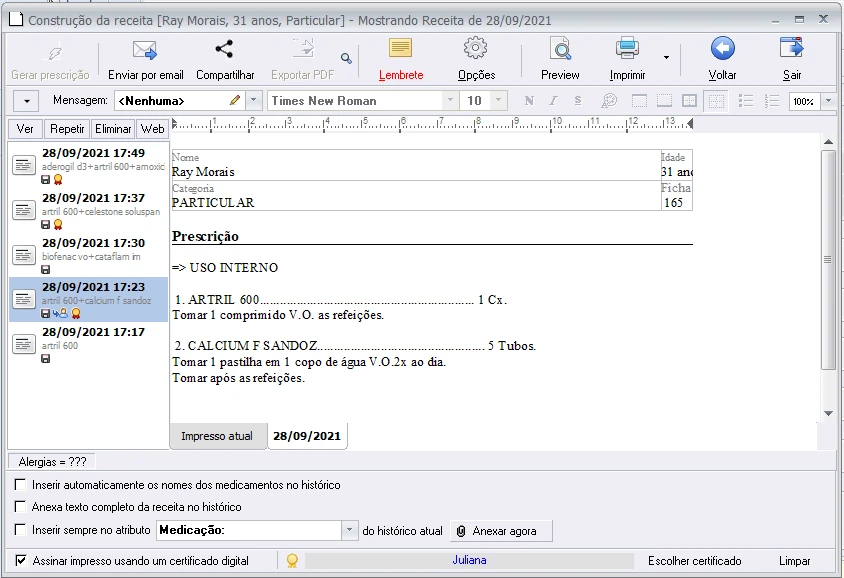
Task: Click the ARTRIL 600 prescription line
Action: click(x=340, y=300)
